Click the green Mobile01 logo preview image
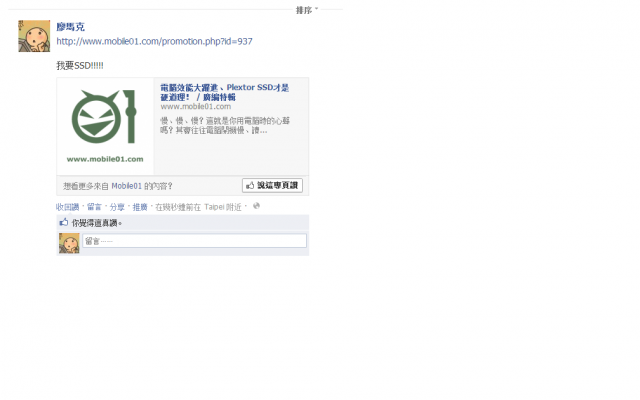This screenshot has height=400, width=640. [105, 127]
